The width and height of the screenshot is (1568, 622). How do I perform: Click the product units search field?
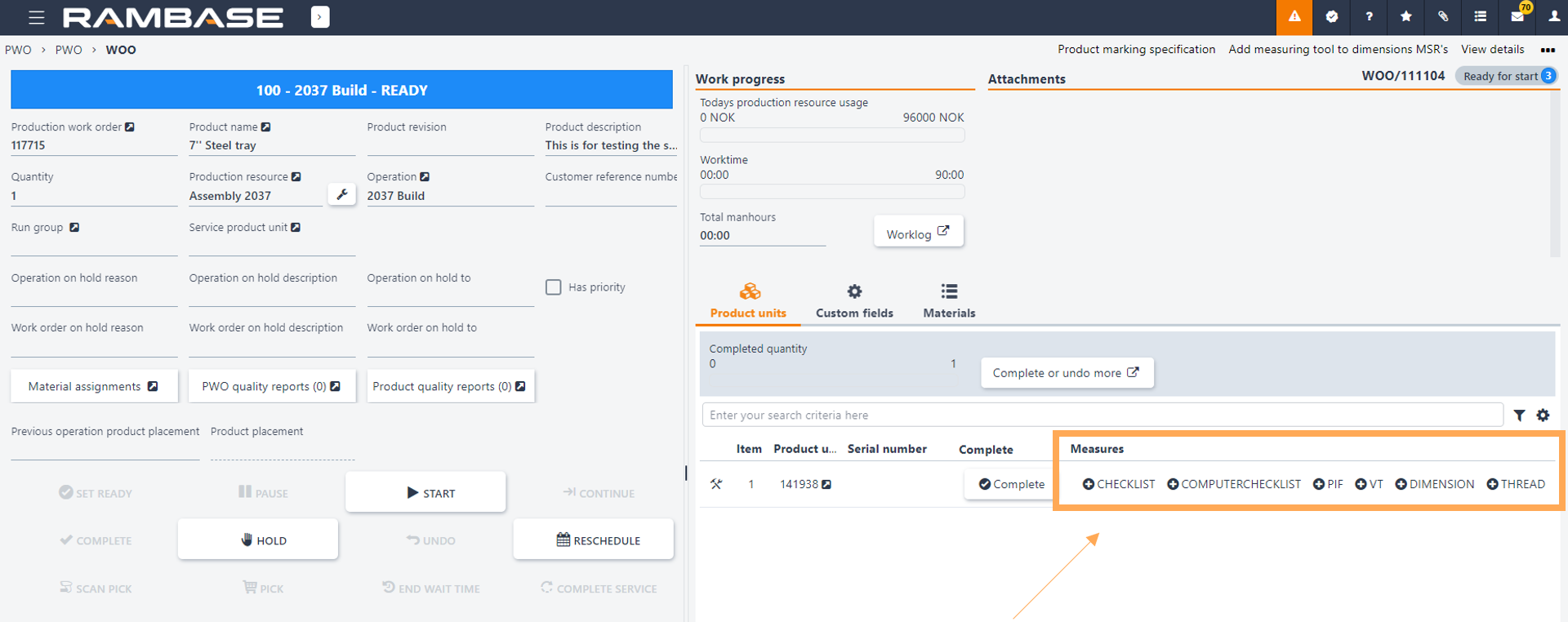(x=1102, y=415)
